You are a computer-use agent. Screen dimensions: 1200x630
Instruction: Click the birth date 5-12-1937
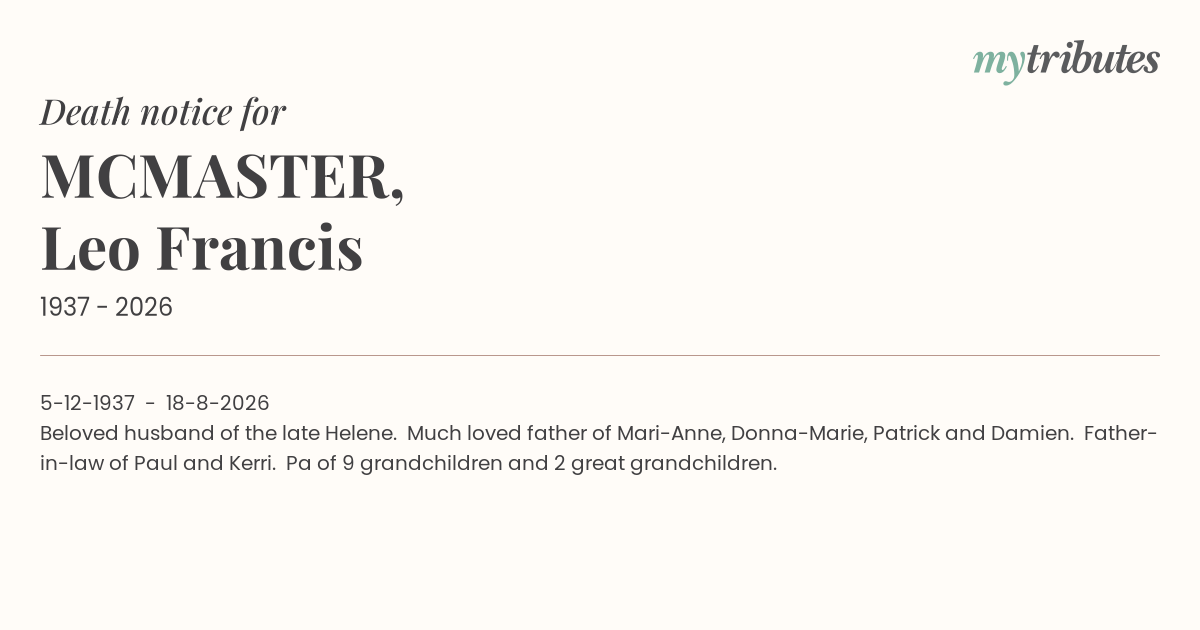click(x=87, y=403)
